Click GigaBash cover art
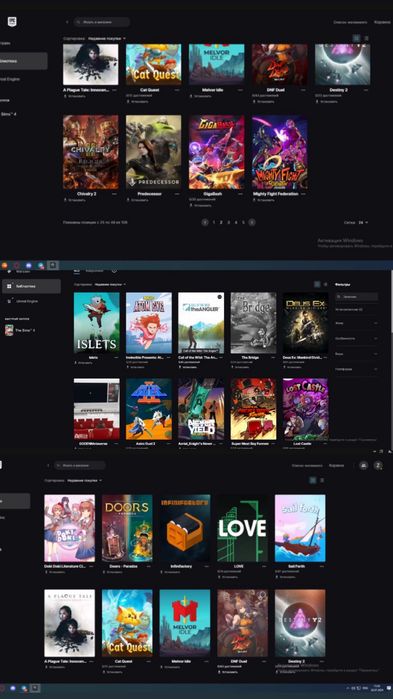 pos(217,152)
